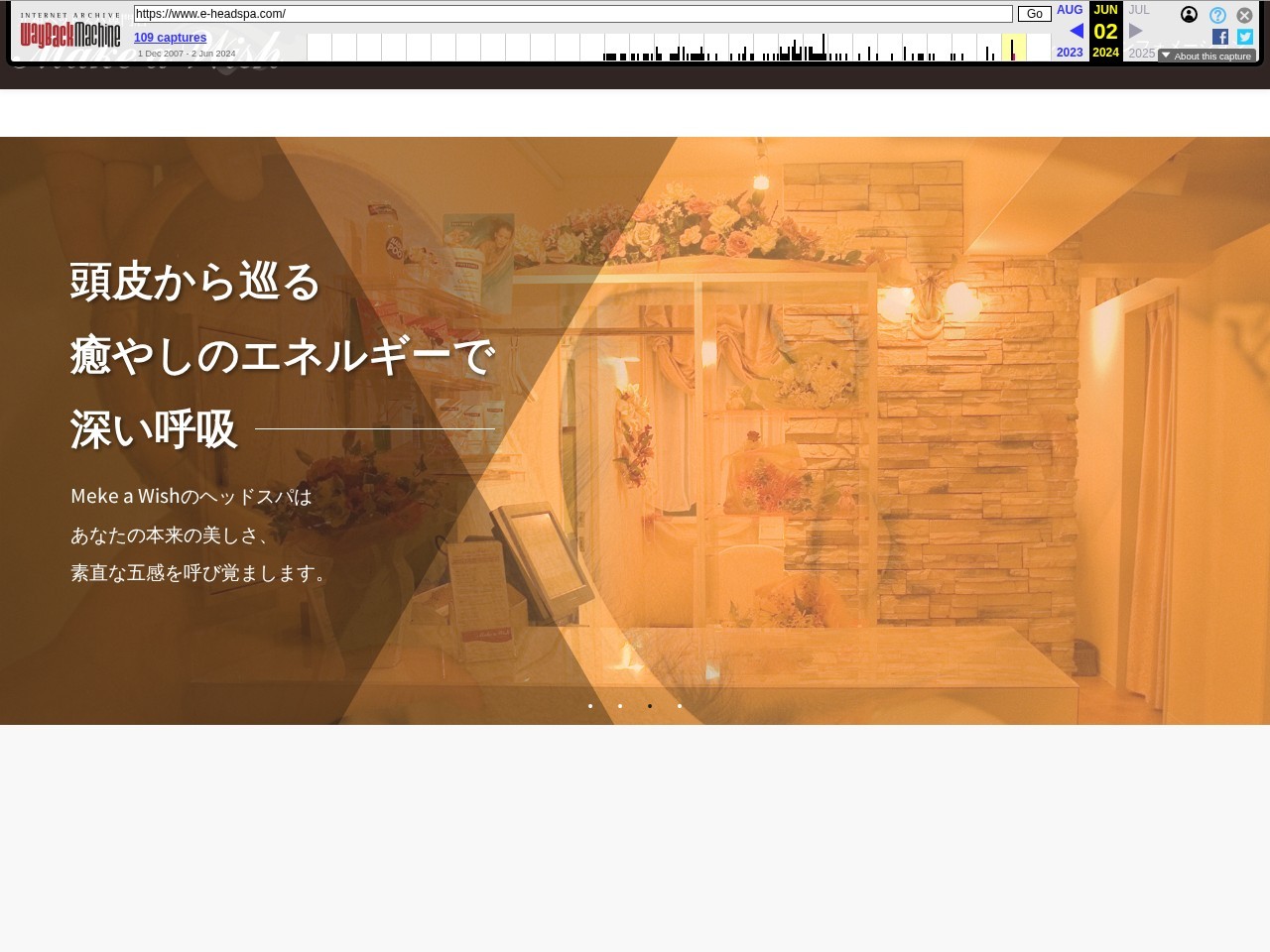1270x952 pixels.
Task: Jump to 2023 previous year capture
Action: (1070, 53)
